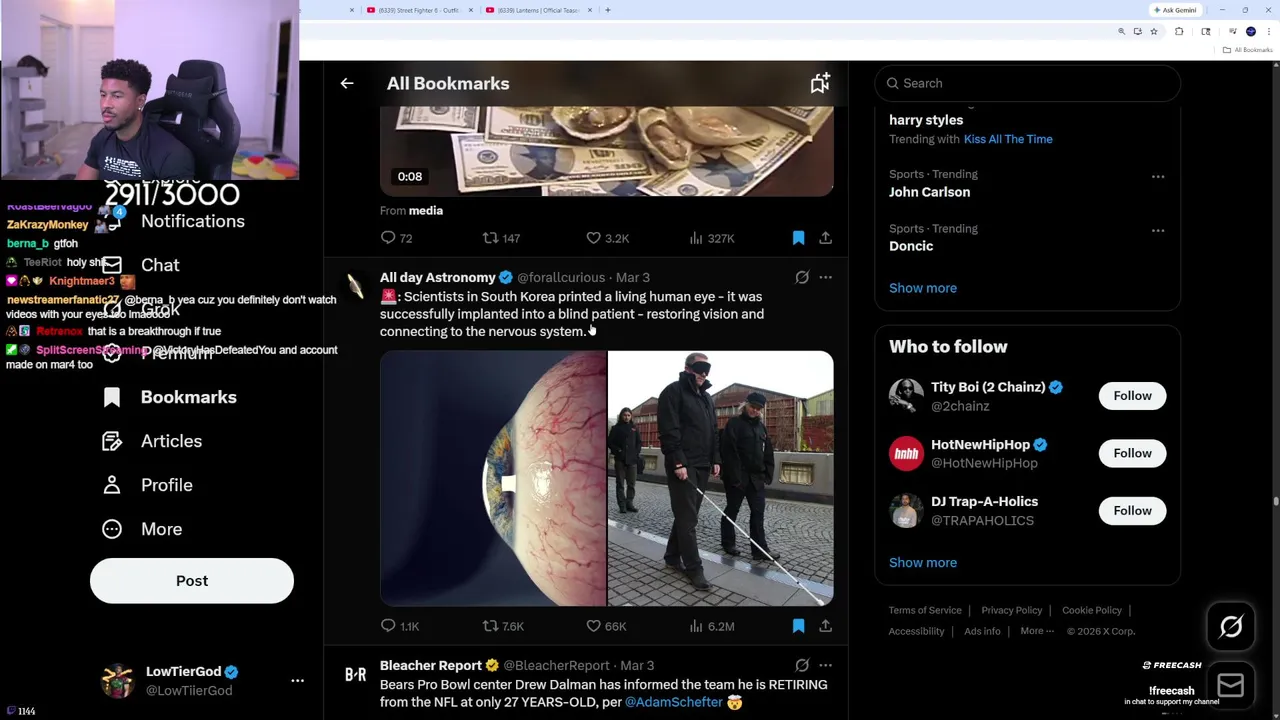Click the All day Astronomy avatar
Screen dimensions: 1280x720
[355, 287]
